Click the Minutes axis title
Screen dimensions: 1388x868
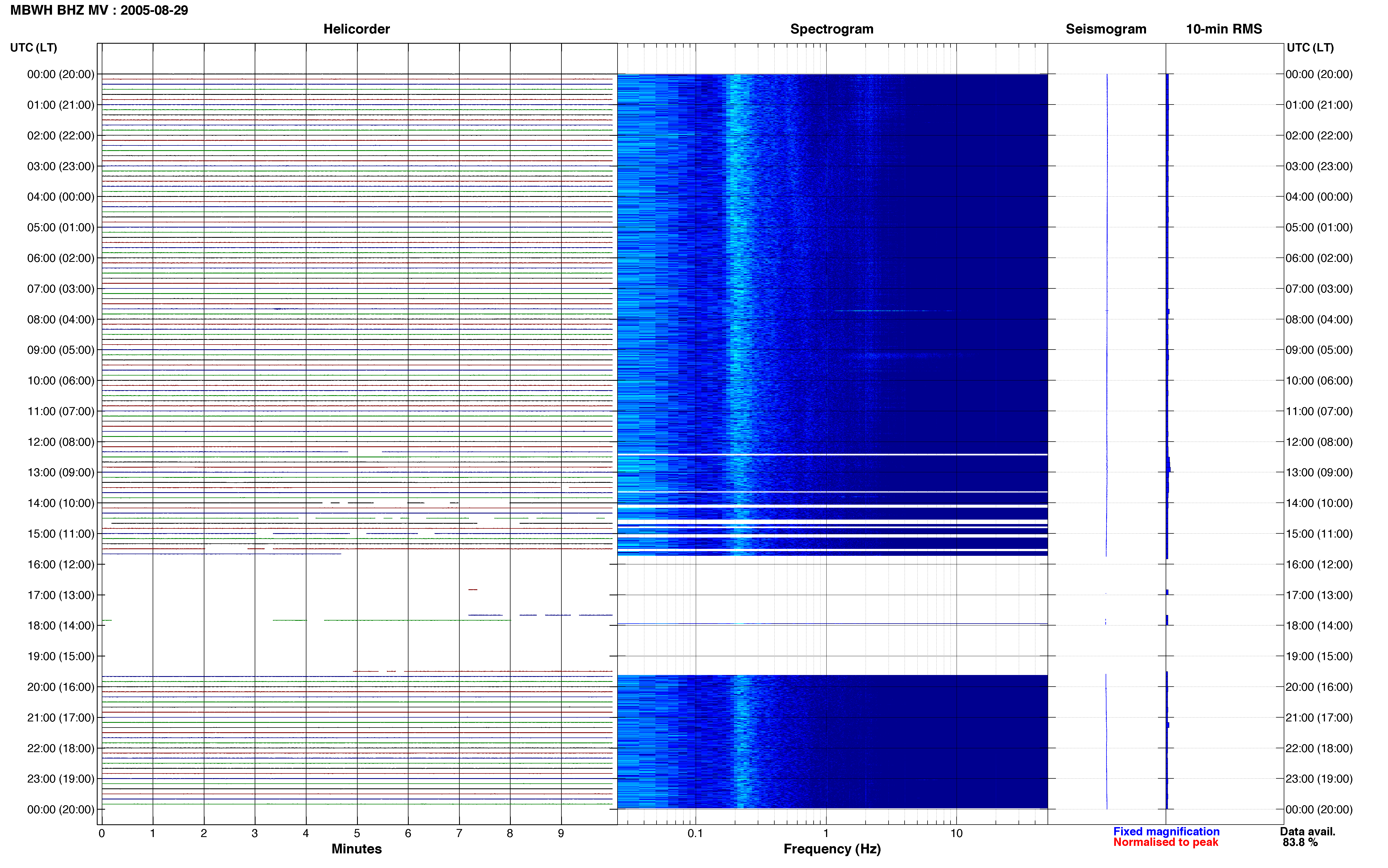point(356,849)
